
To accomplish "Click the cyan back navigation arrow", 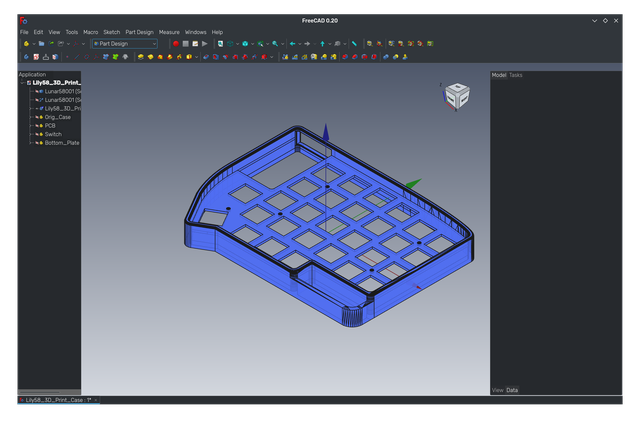I will click(292, 44).
